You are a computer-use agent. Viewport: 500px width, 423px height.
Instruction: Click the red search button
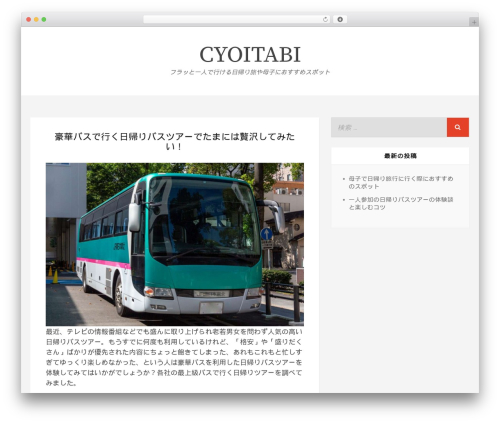coord(458,127)
